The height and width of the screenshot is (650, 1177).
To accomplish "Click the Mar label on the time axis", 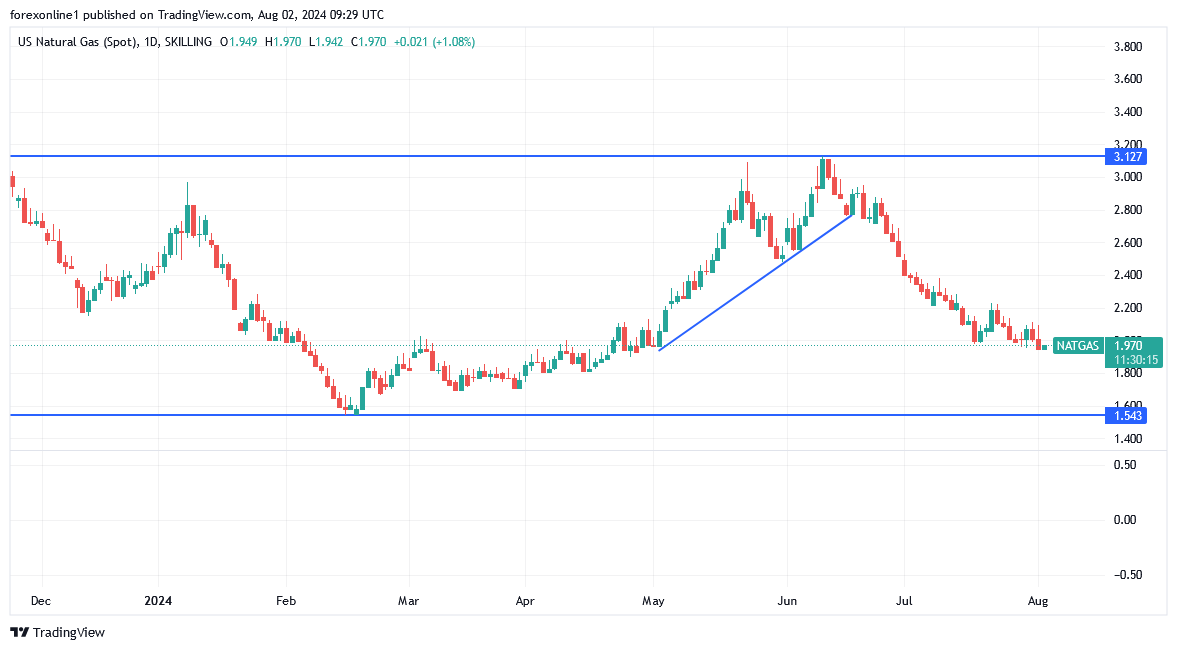I will coord(408,601).
